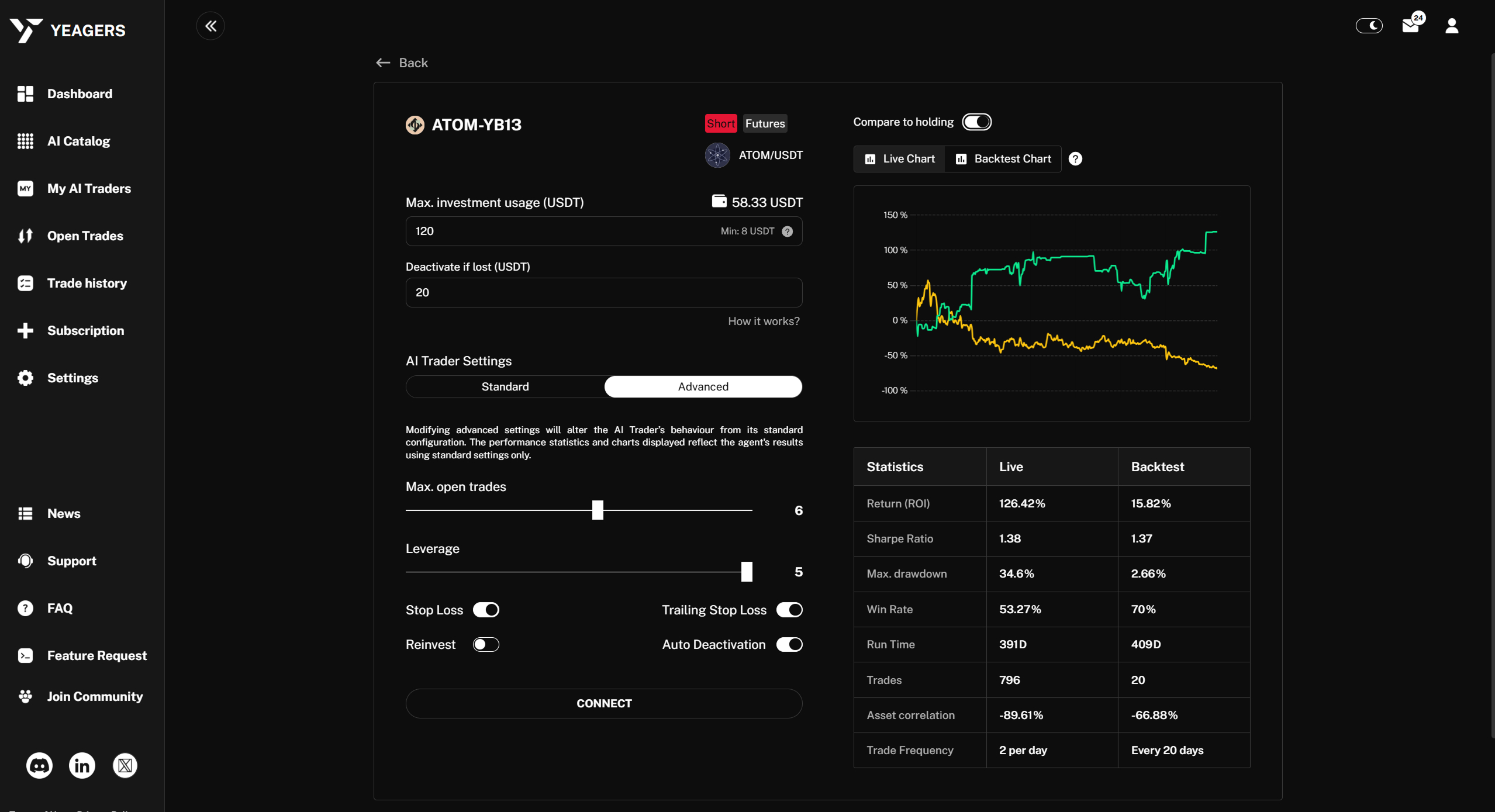The height and width of the screenshot is (812, 1495).
Task: Open the FAQ question icon
Action: click(x=25, y=608)
